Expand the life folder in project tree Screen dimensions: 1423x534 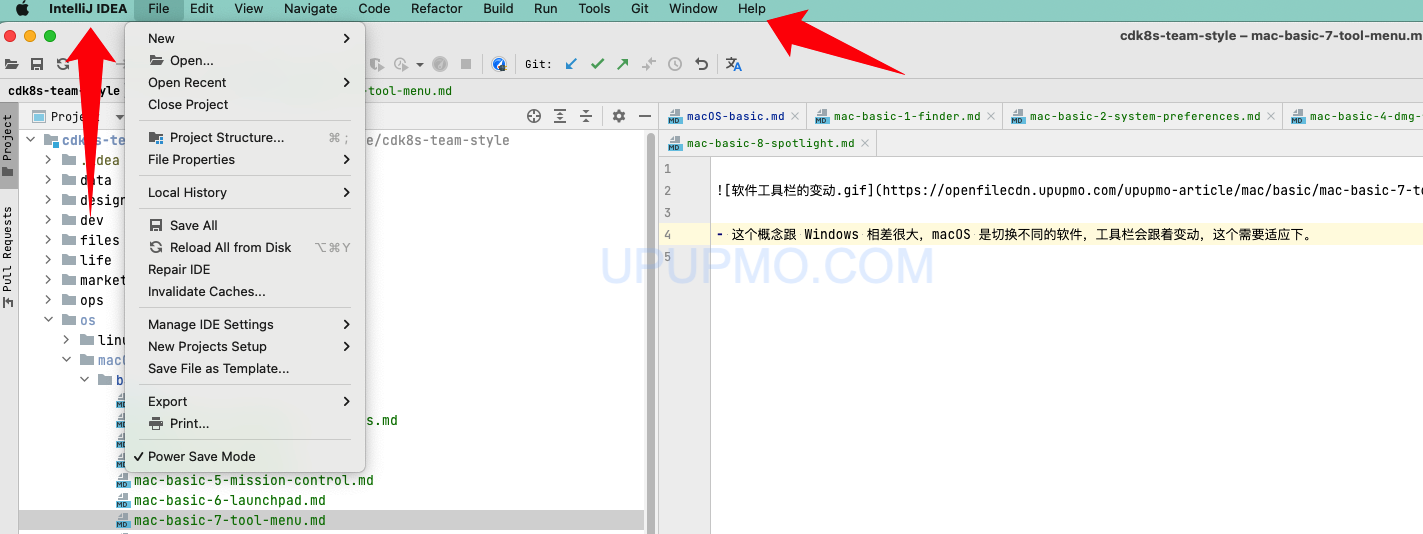[x=48, y=260]
